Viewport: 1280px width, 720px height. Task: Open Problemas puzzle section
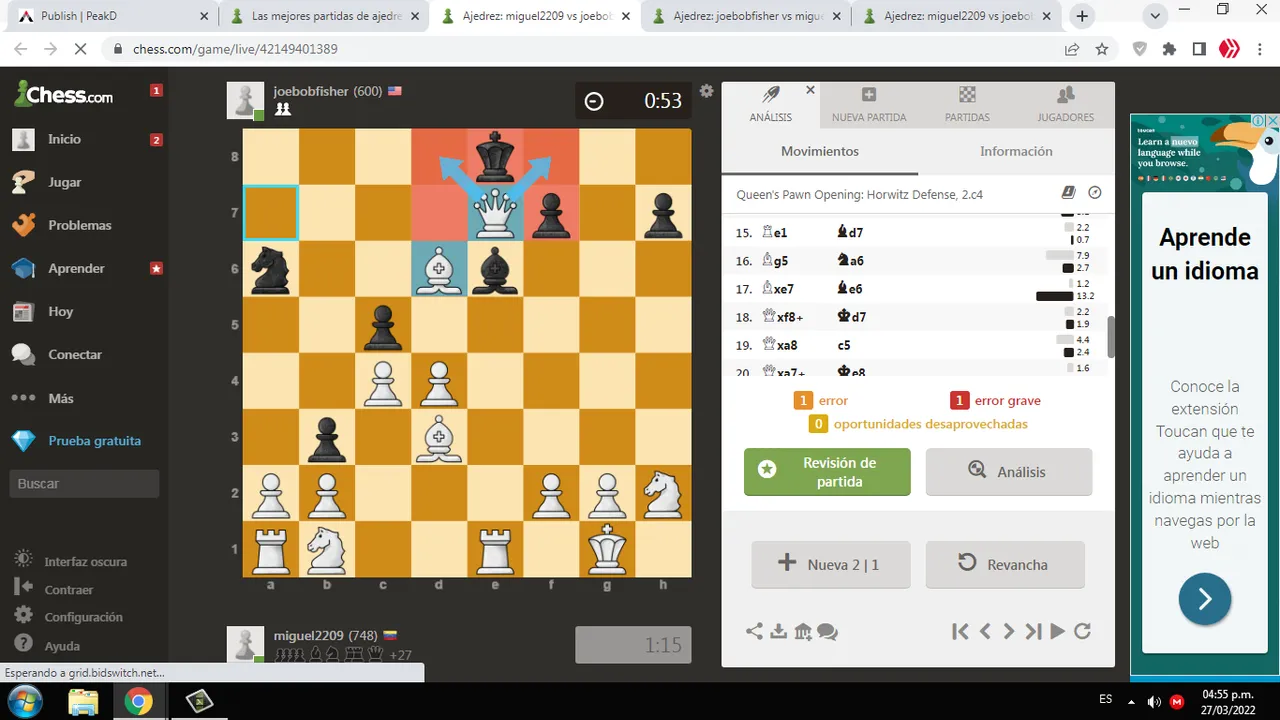[80, 225]
